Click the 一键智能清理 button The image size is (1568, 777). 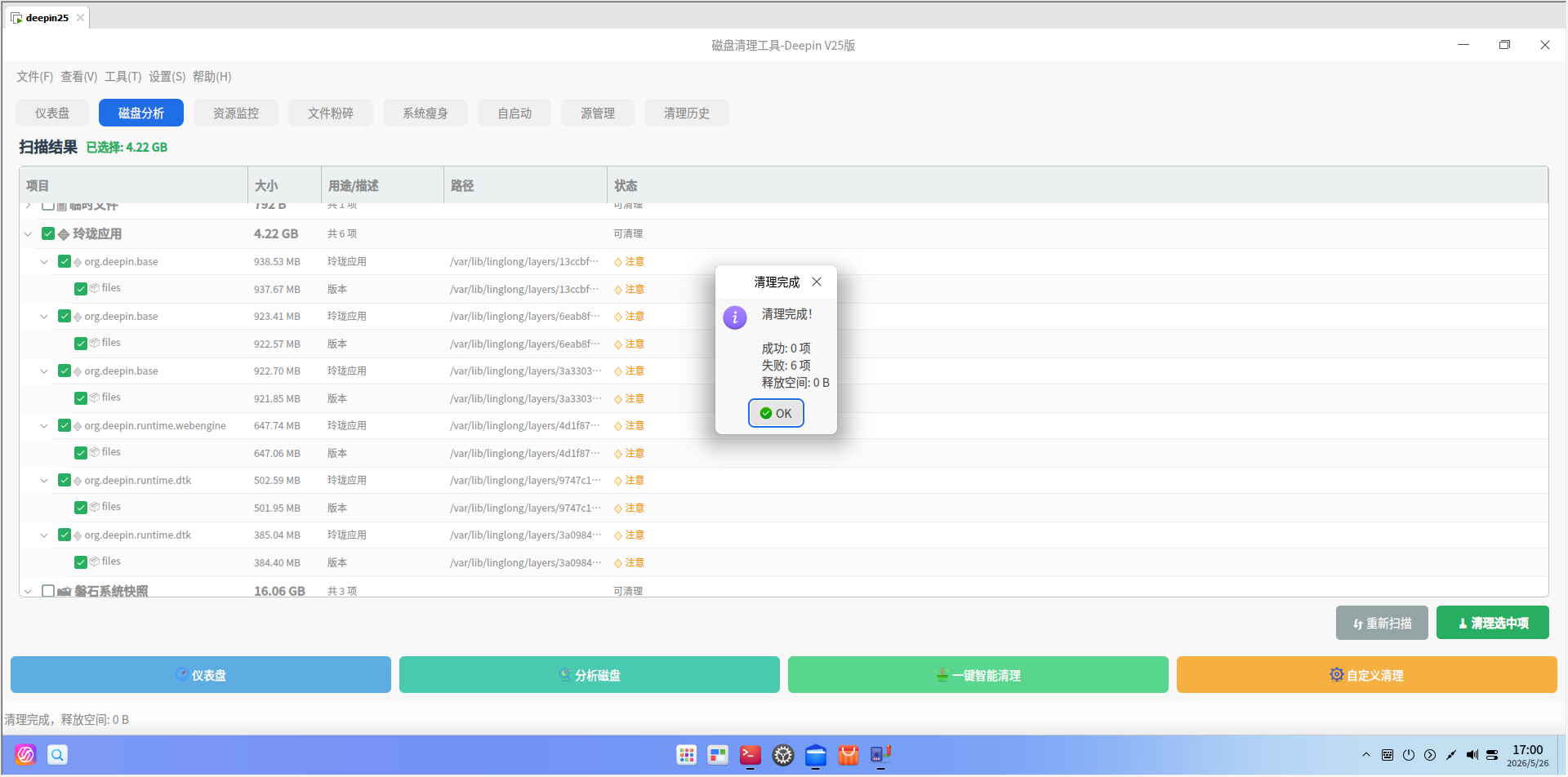tap(978, 675)
